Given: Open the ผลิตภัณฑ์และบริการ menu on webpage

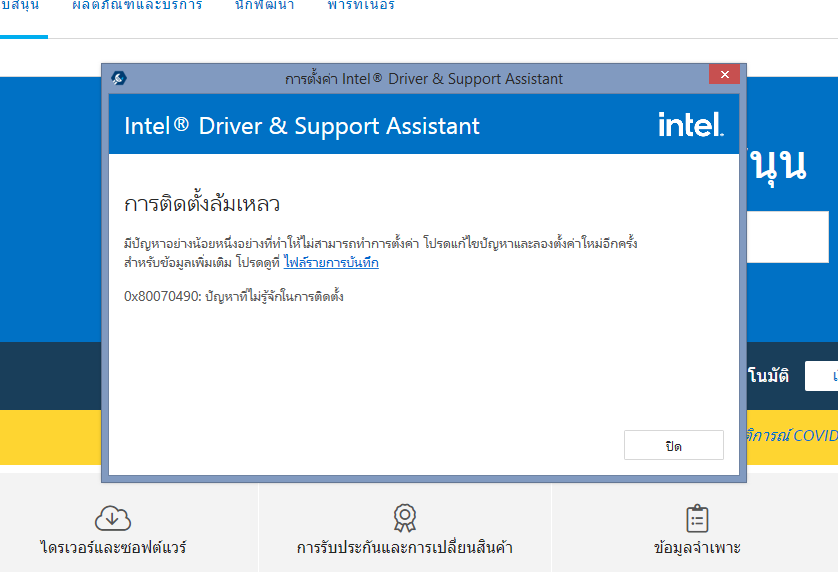Looking at the screenshot, I should (x=137, y=5).
